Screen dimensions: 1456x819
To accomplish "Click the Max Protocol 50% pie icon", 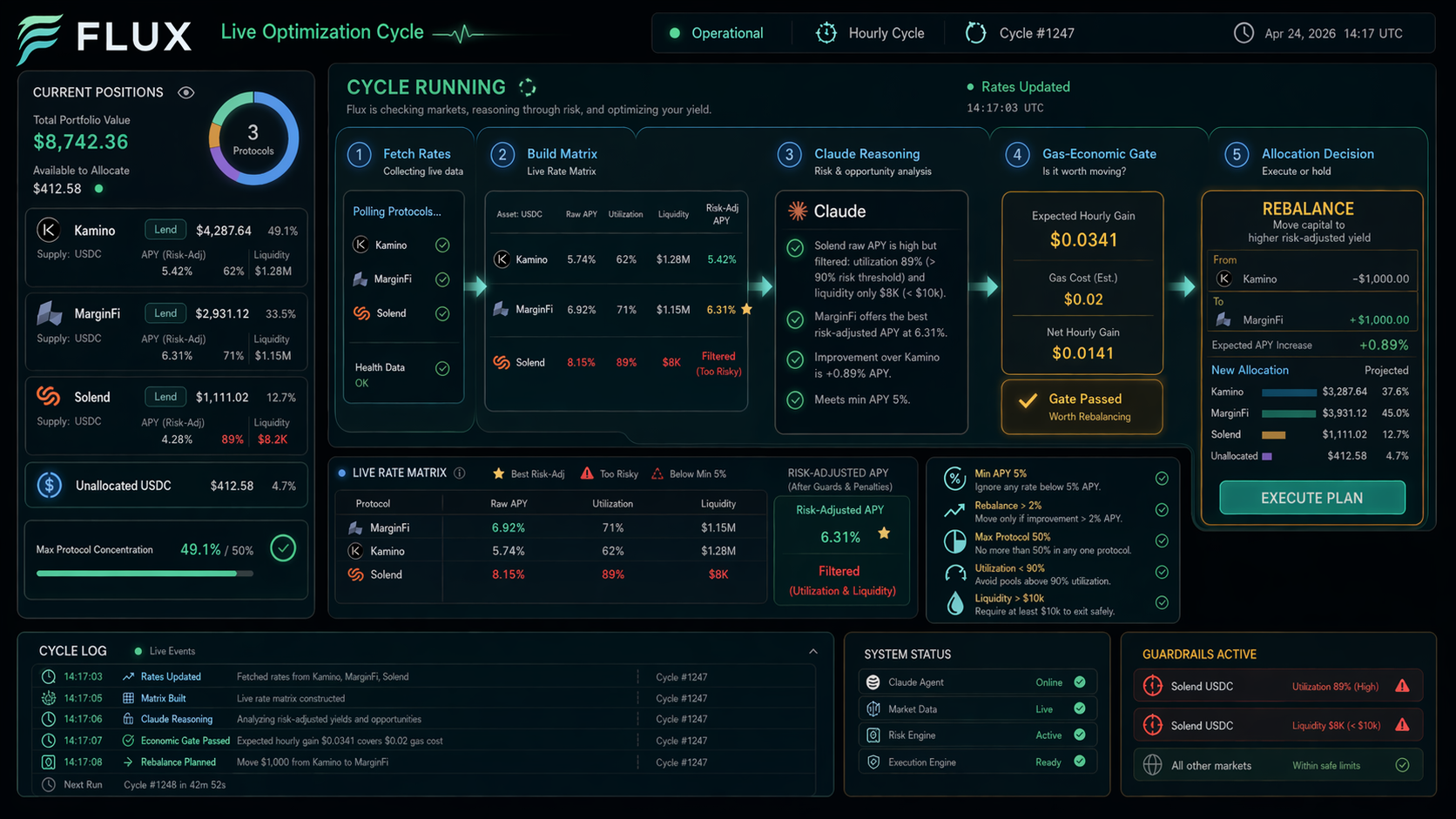I will (954, 541).
